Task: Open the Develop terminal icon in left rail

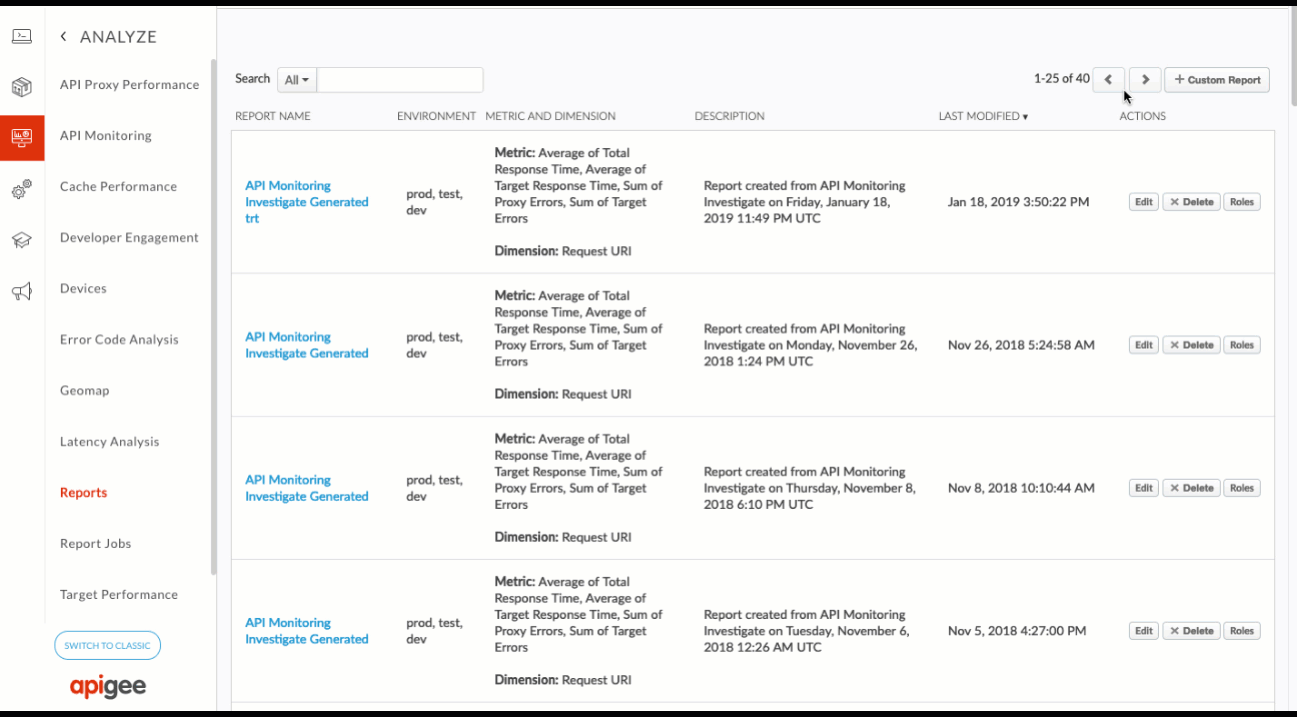Action: pyautogui.click(x=22, y=37)
